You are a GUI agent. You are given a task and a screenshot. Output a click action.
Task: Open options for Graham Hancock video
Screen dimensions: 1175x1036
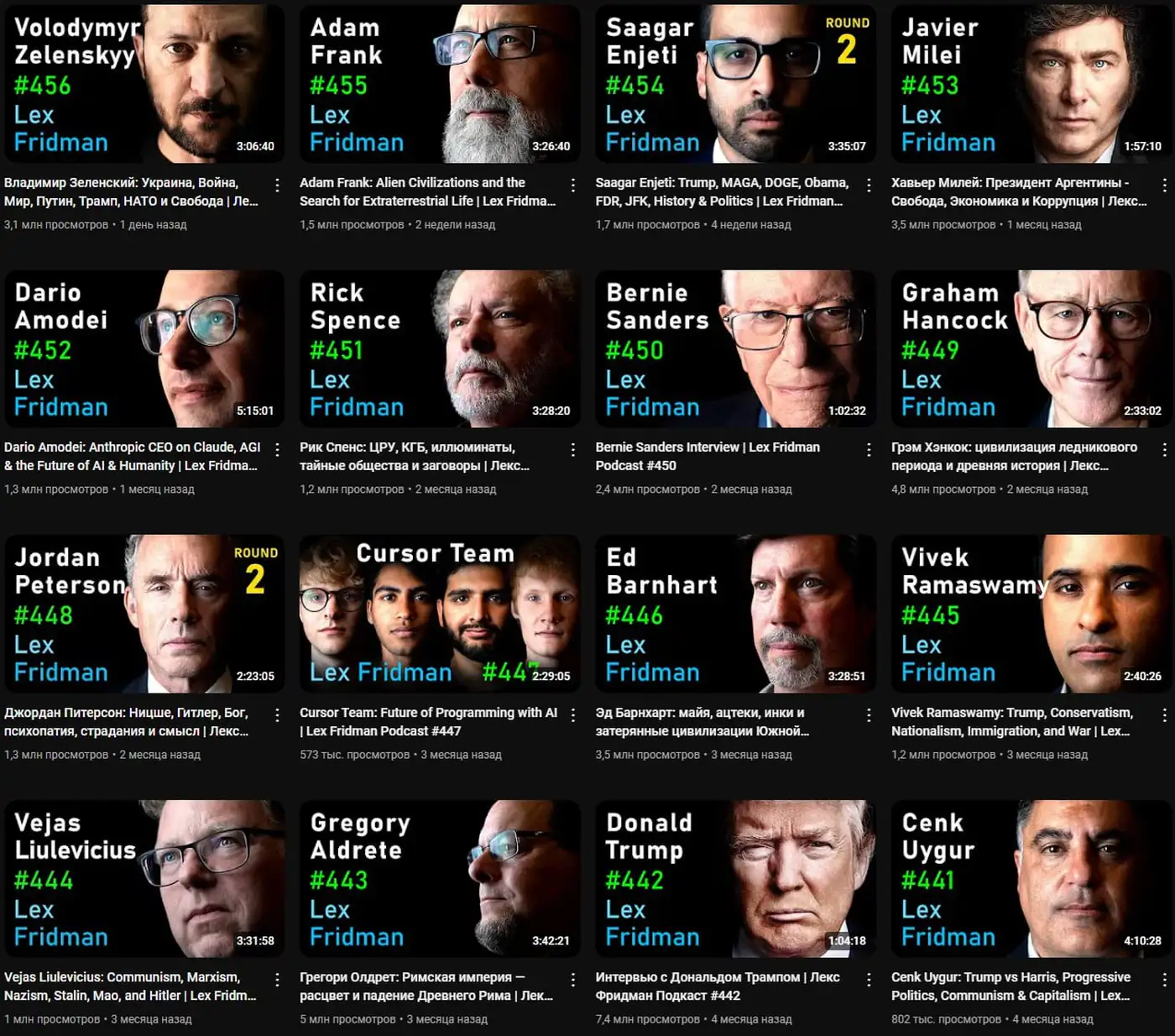click(x=1164, y=449)
